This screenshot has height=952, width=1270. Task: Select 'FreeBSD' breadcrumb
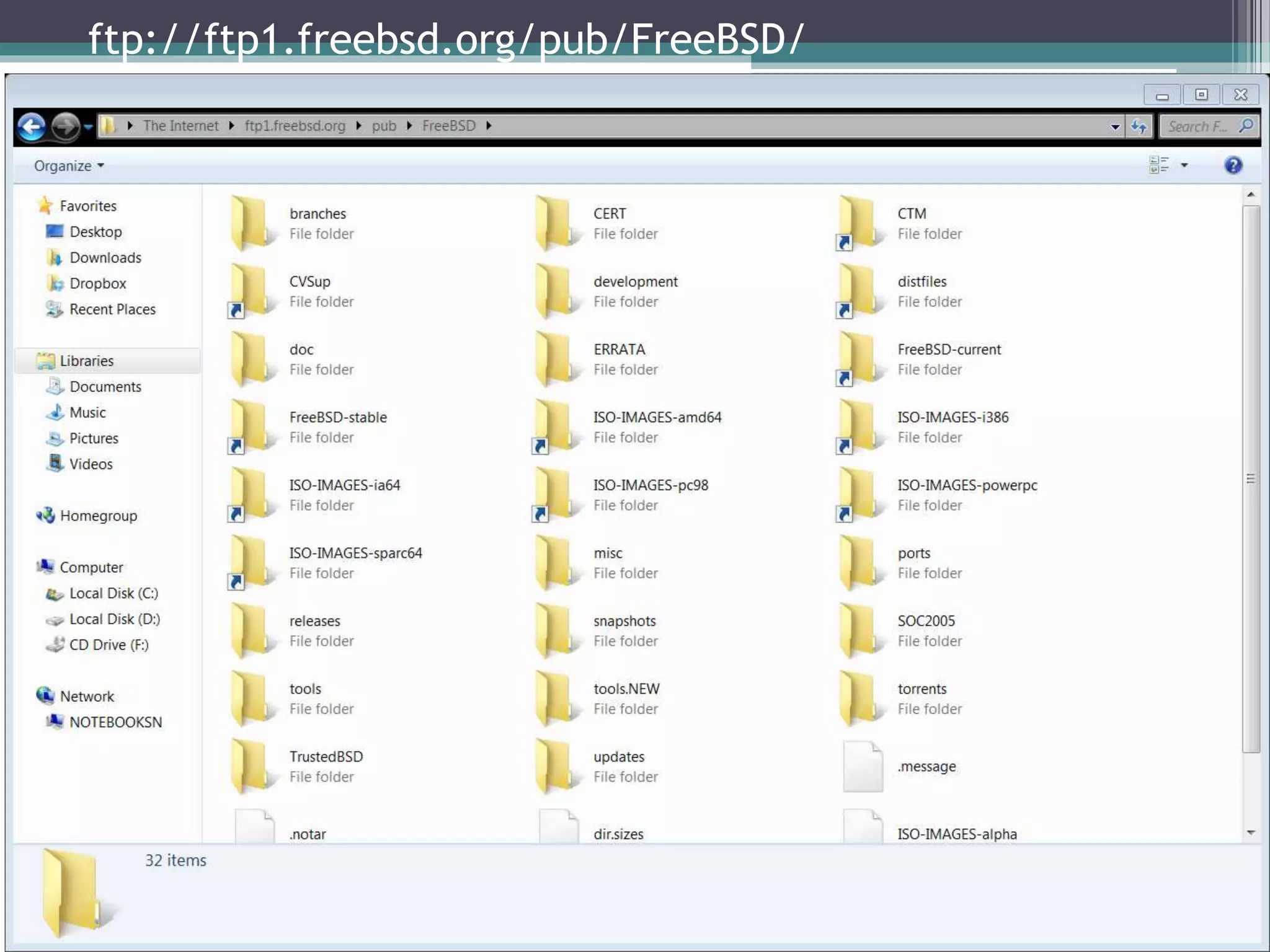[x=449, y=126]
